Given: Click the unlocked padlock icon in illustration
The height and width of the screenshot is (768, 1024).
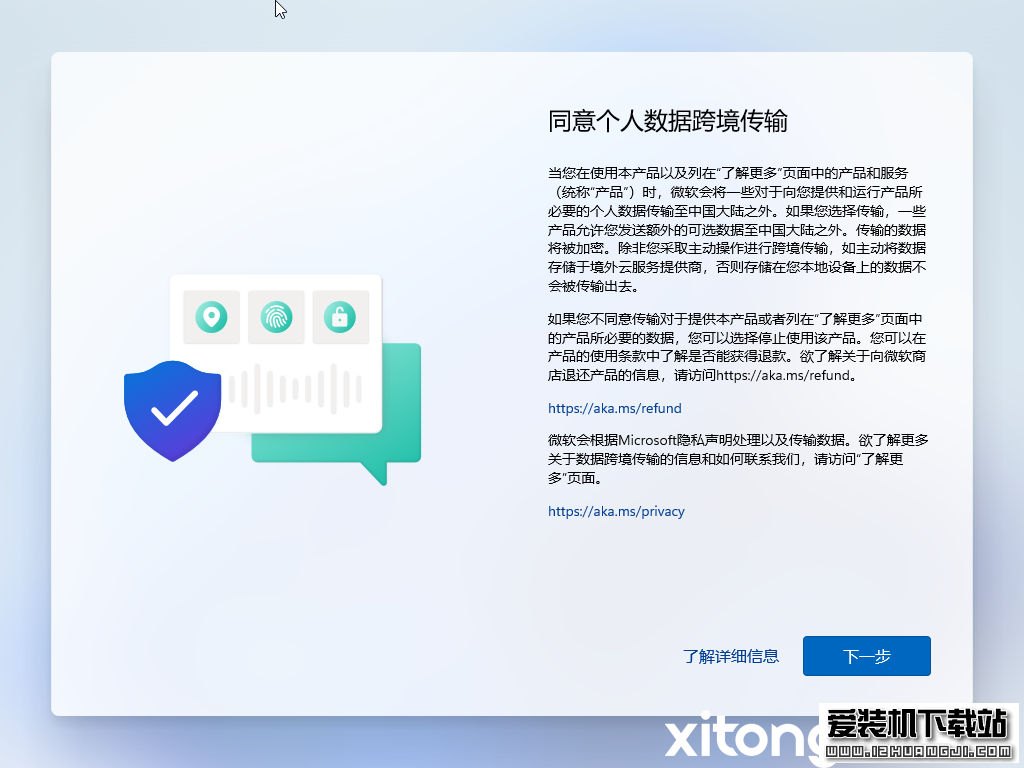Looking at the screenshot, I should 340,317.
